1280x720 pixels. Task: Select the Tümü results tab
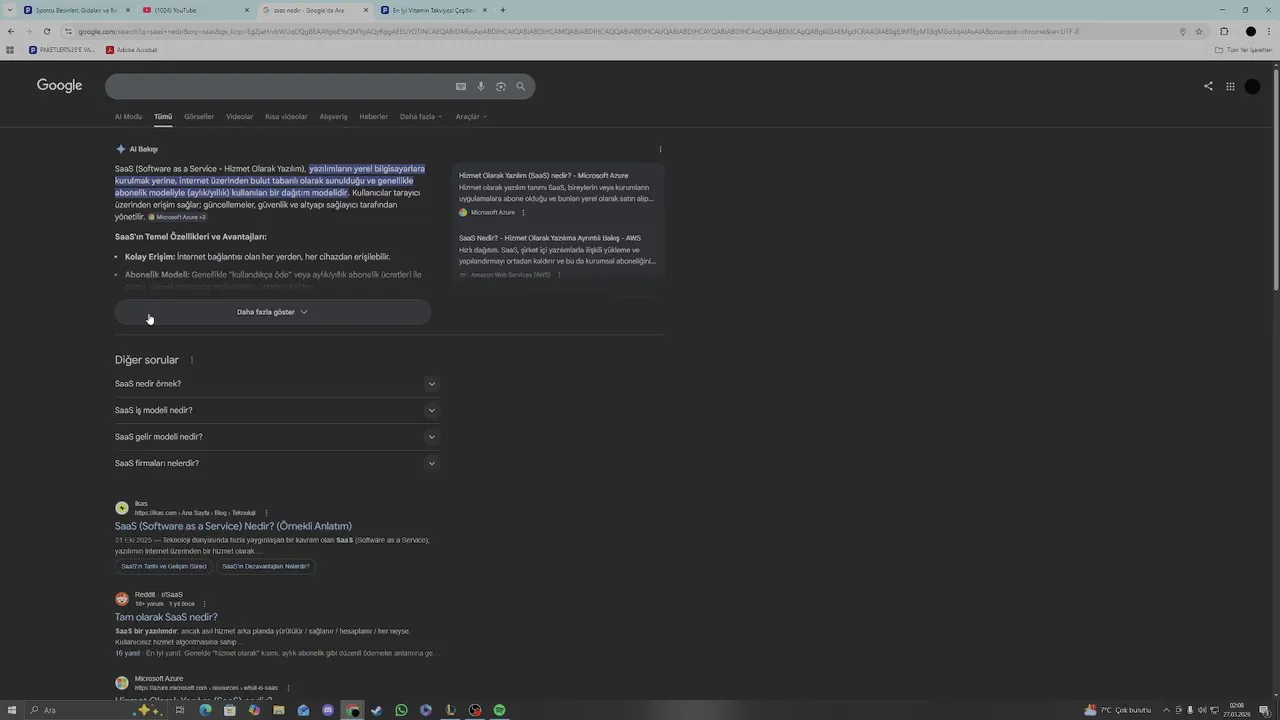coord(163,117)
